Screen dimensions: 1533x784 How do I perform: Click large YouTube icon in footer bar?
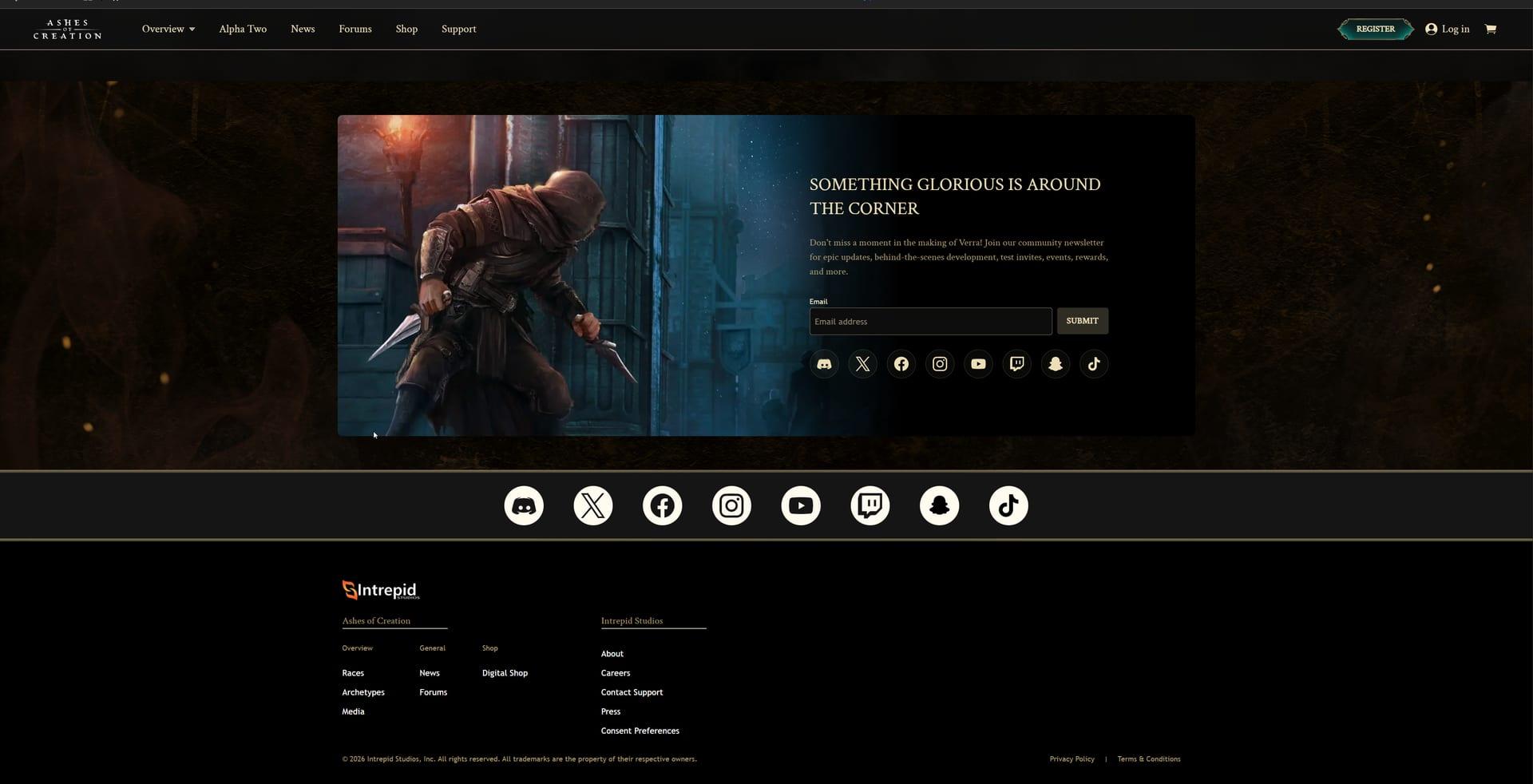[801, 505]
